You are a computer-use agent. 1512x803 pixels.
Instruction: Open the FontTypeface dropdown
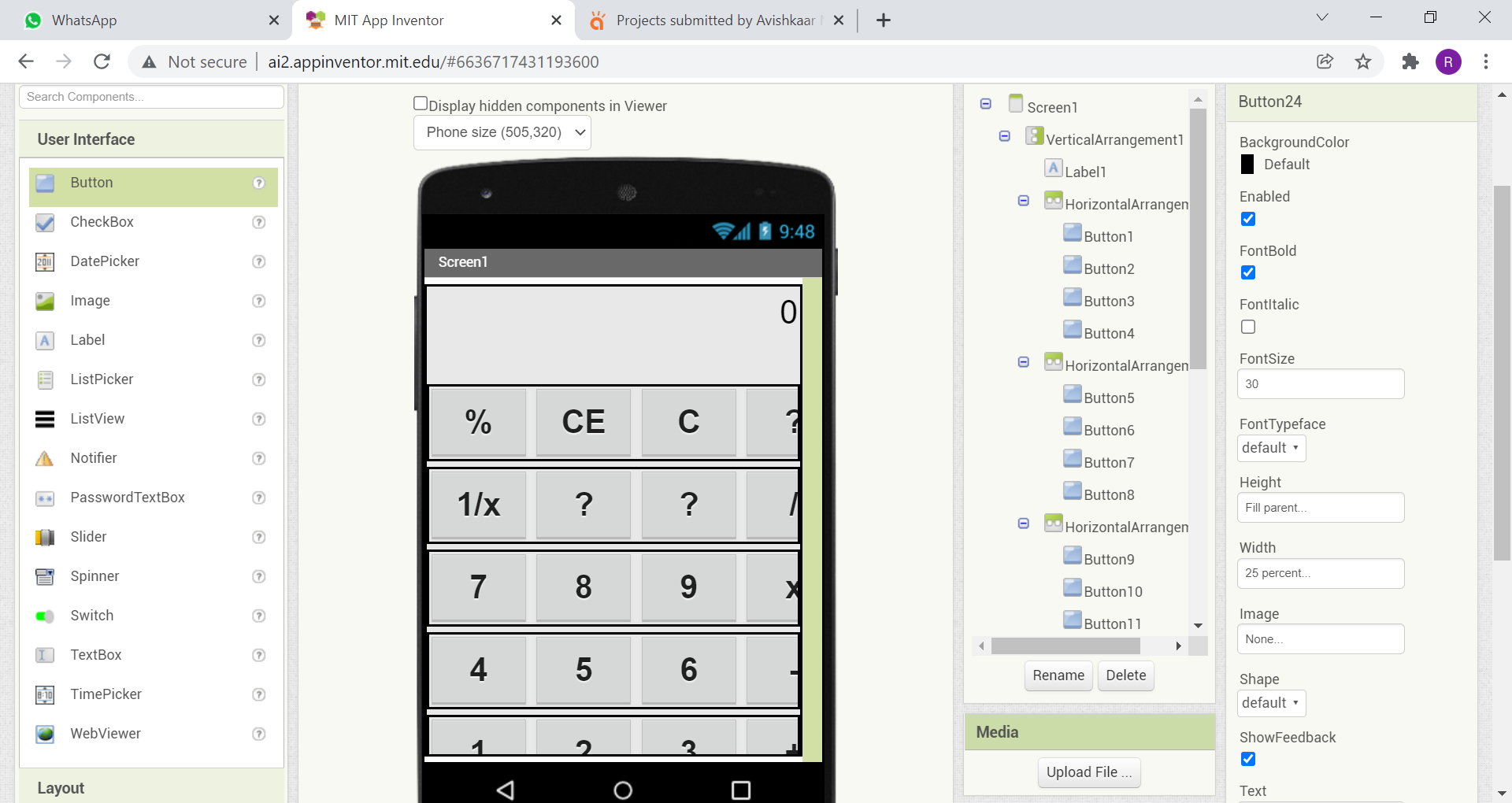[x=1270, y=448]
